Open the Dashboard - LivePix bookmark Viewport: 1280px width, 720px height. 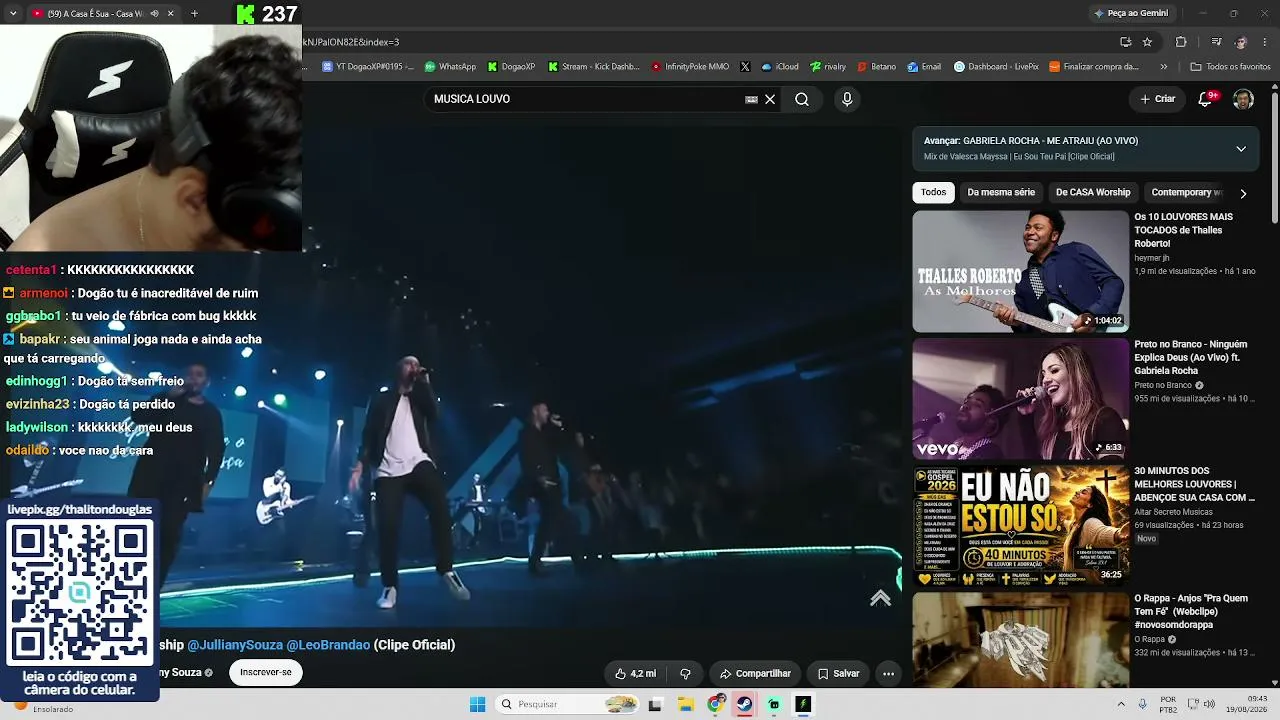[996, 67]
